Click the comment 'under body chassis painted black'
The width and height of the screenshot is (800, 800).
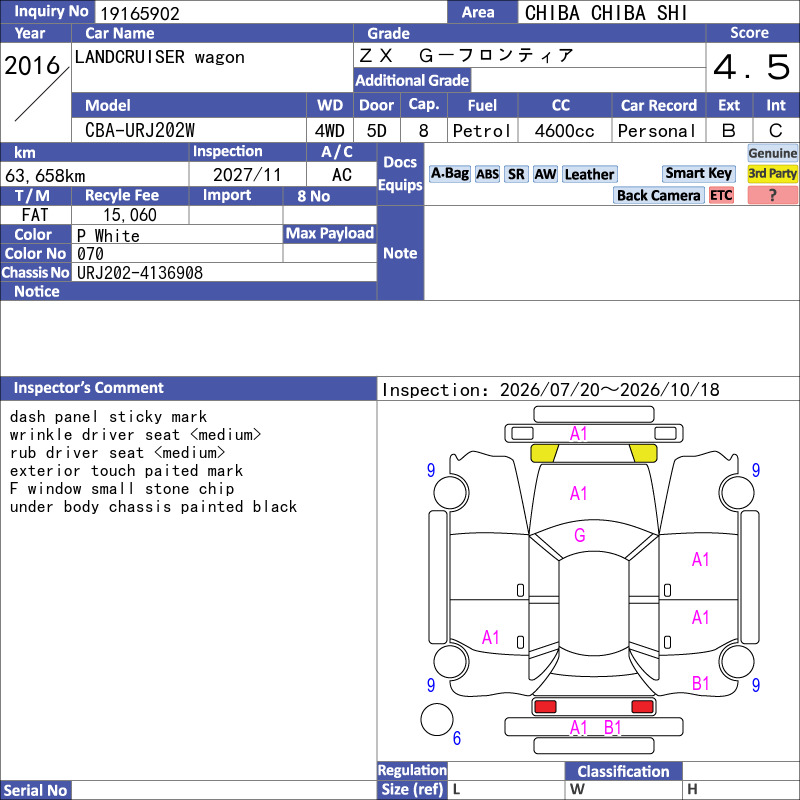153,507
